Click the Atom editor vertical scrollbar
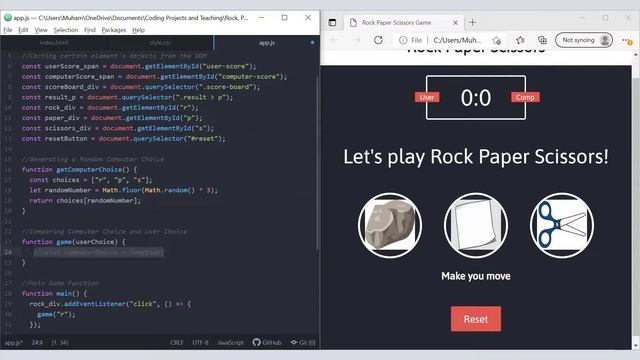The image size is (640, 360). click(x=317, y=163)
